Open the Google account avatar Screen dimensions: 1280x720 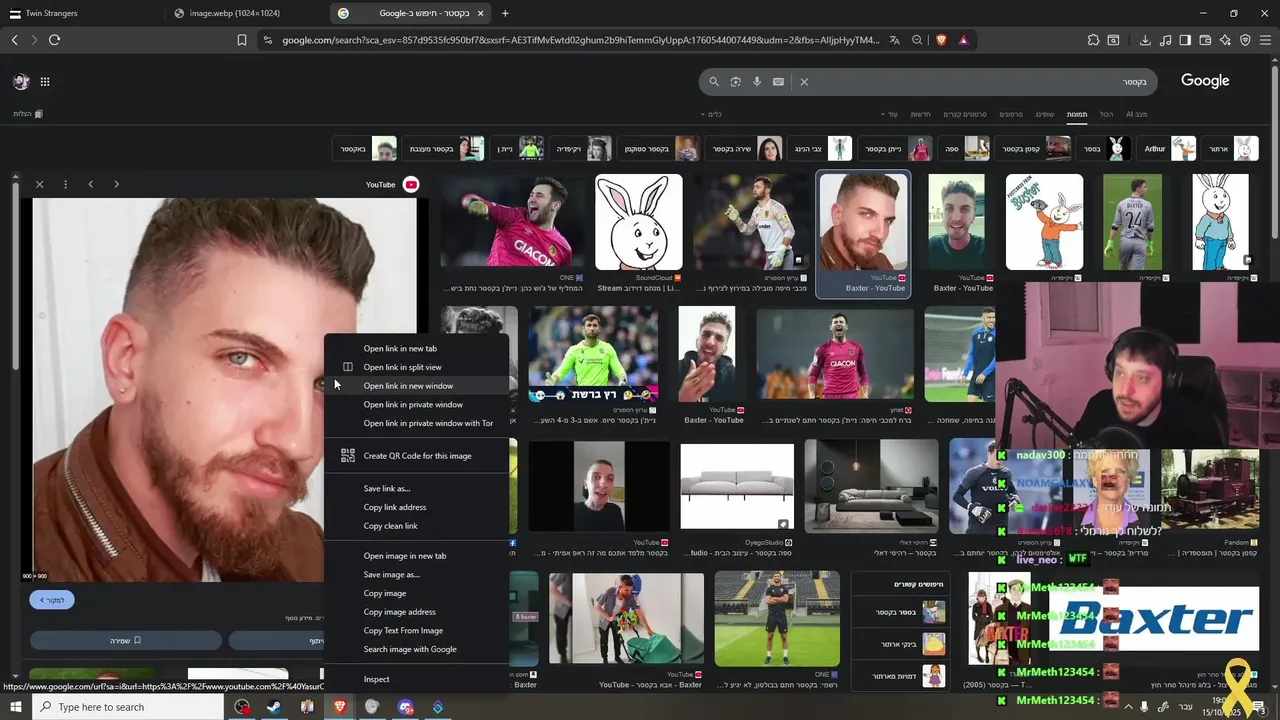pyautogui.click(x=21, y=82)
